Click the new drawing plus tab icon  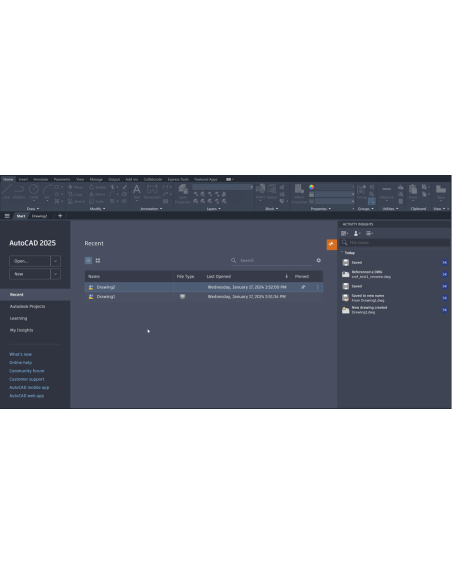pos(60,216)
